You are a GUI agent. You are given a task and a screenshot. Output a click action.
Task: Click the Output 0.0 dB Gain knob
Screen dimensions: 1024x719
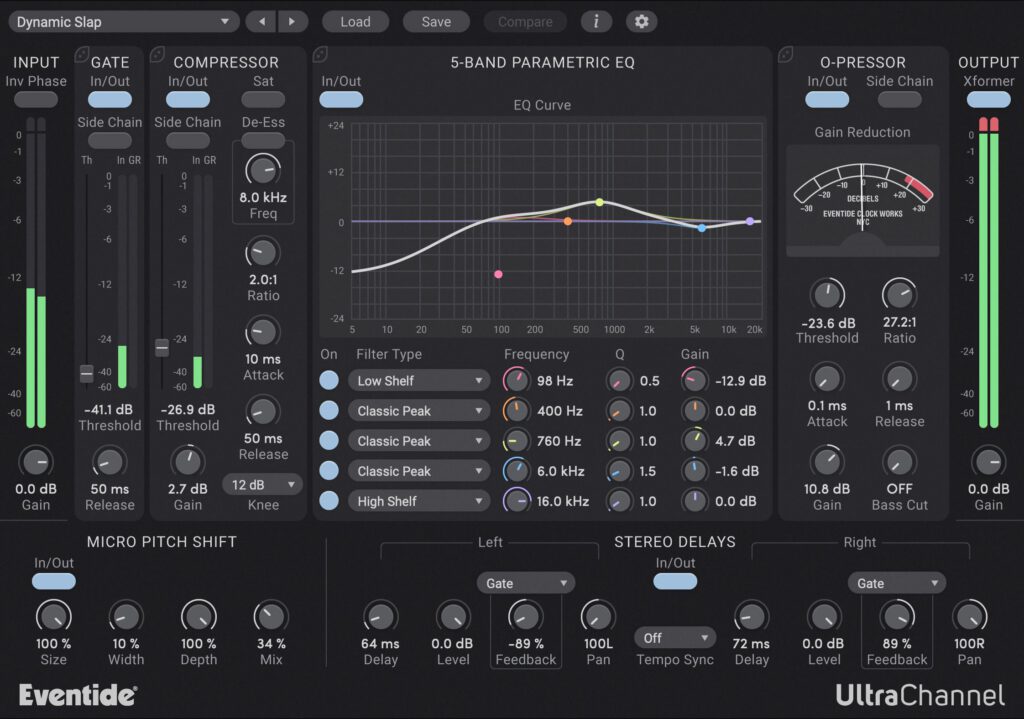[988, 462]
